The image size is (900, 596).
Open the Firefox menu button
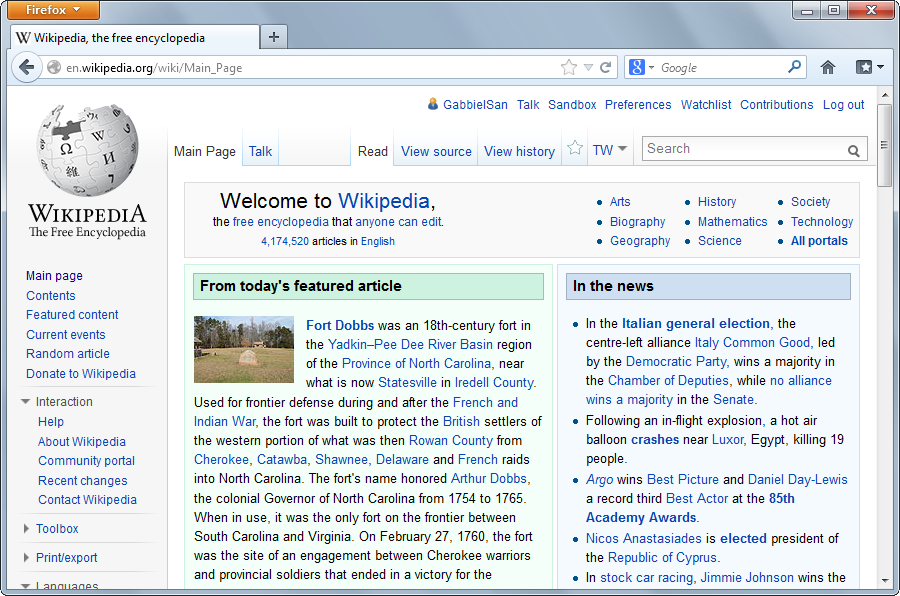point(53,10)
